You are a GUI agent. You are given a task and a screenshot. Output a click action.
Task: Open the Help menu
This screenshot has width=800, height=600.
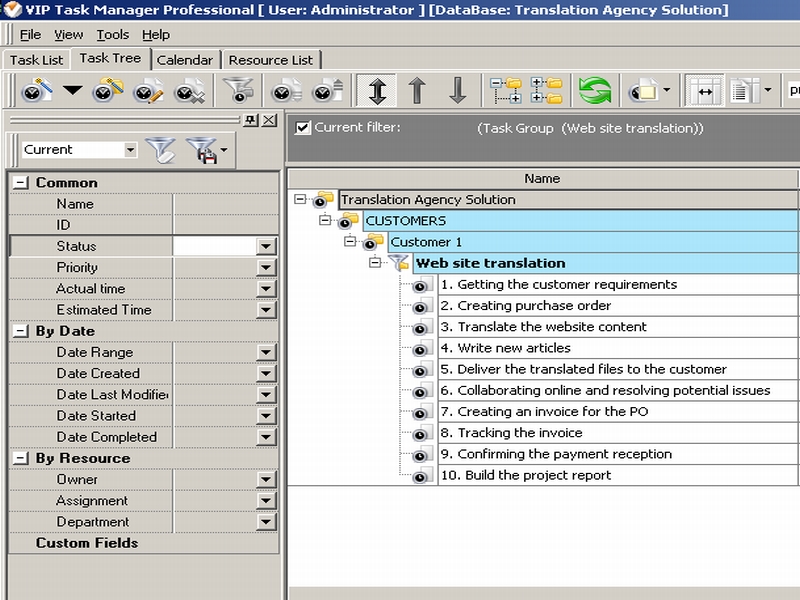[156, 35]
